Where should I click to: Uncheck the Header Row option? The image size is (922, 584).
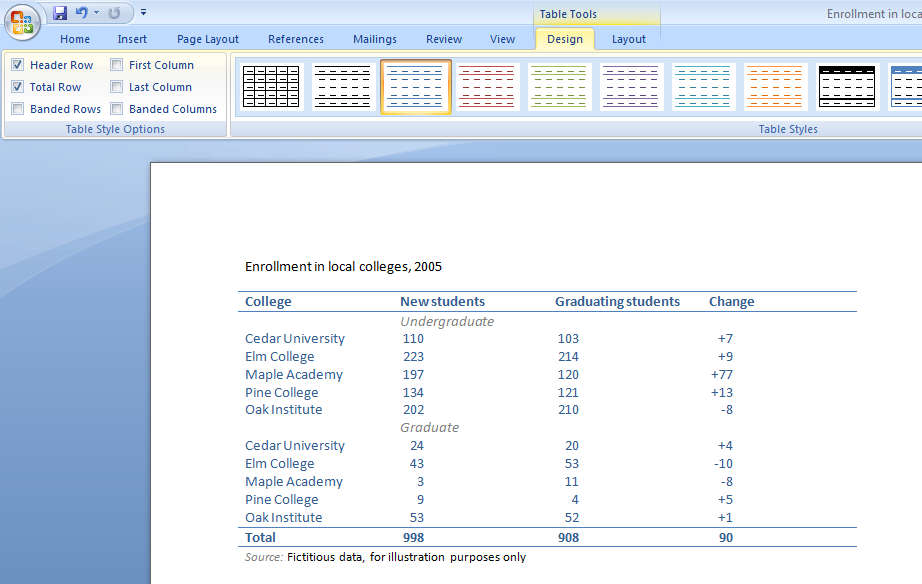coord(18,64)
